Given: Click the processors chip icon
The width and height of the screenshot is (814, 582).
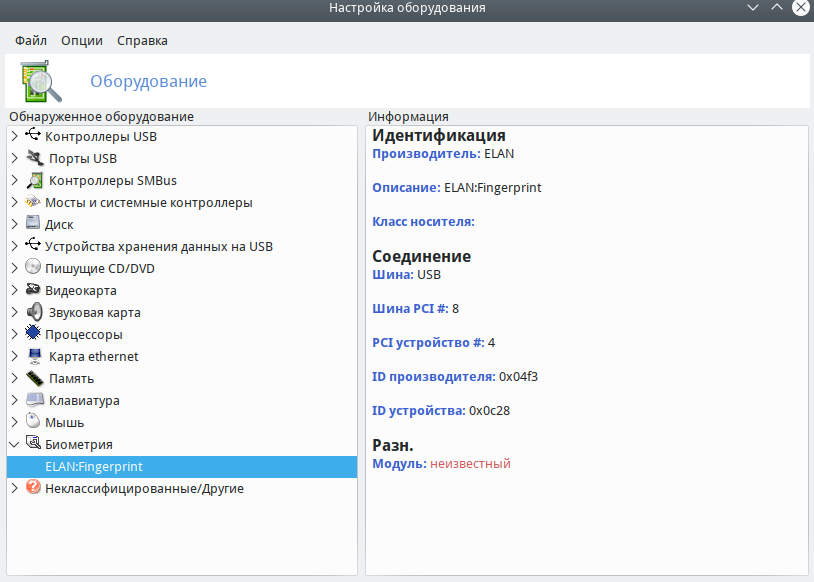Looking at the screenshot, I should coord(33,334).
